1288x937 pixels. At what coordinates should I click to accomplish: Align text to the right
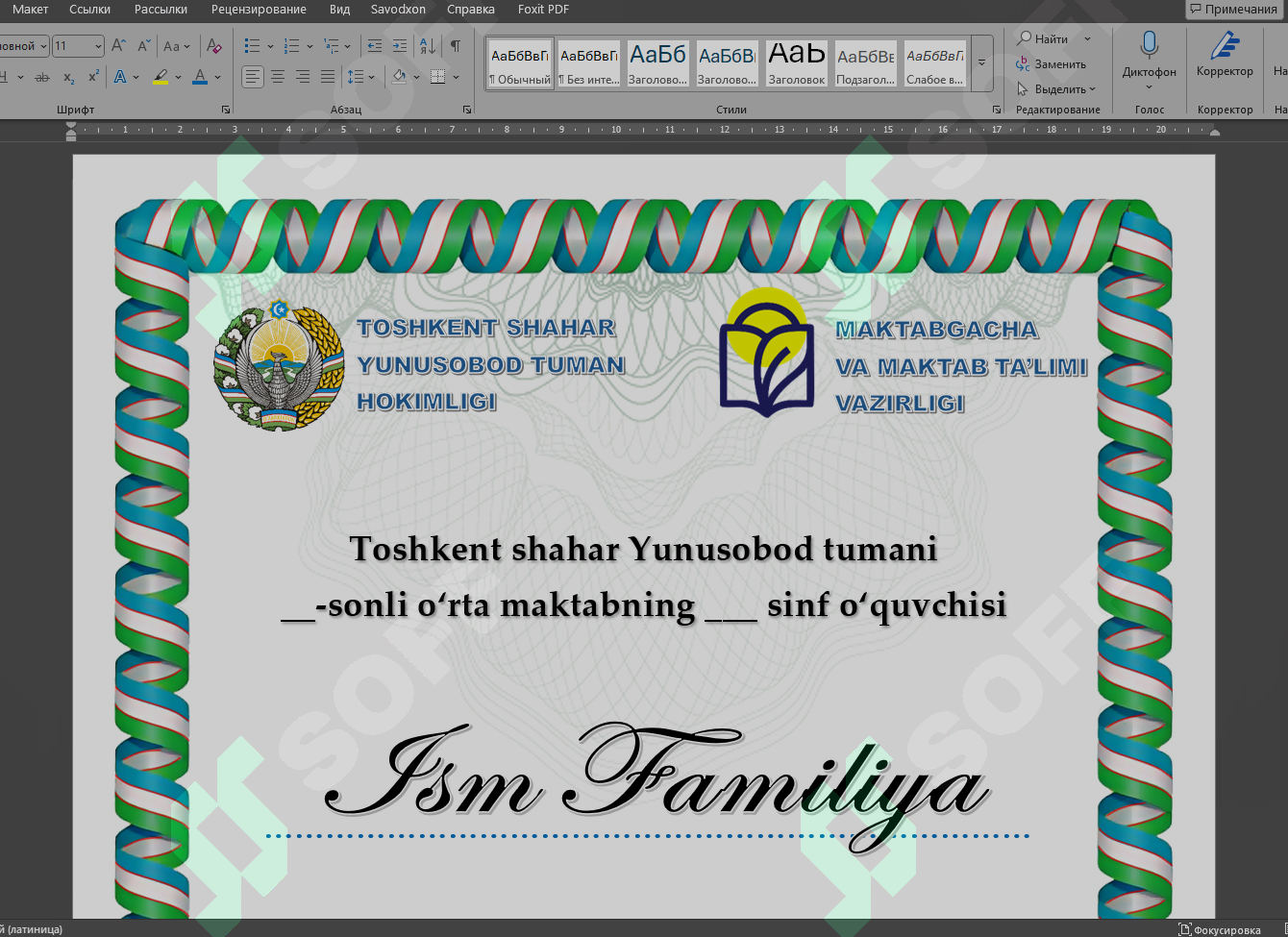click(x=303, y=77)
